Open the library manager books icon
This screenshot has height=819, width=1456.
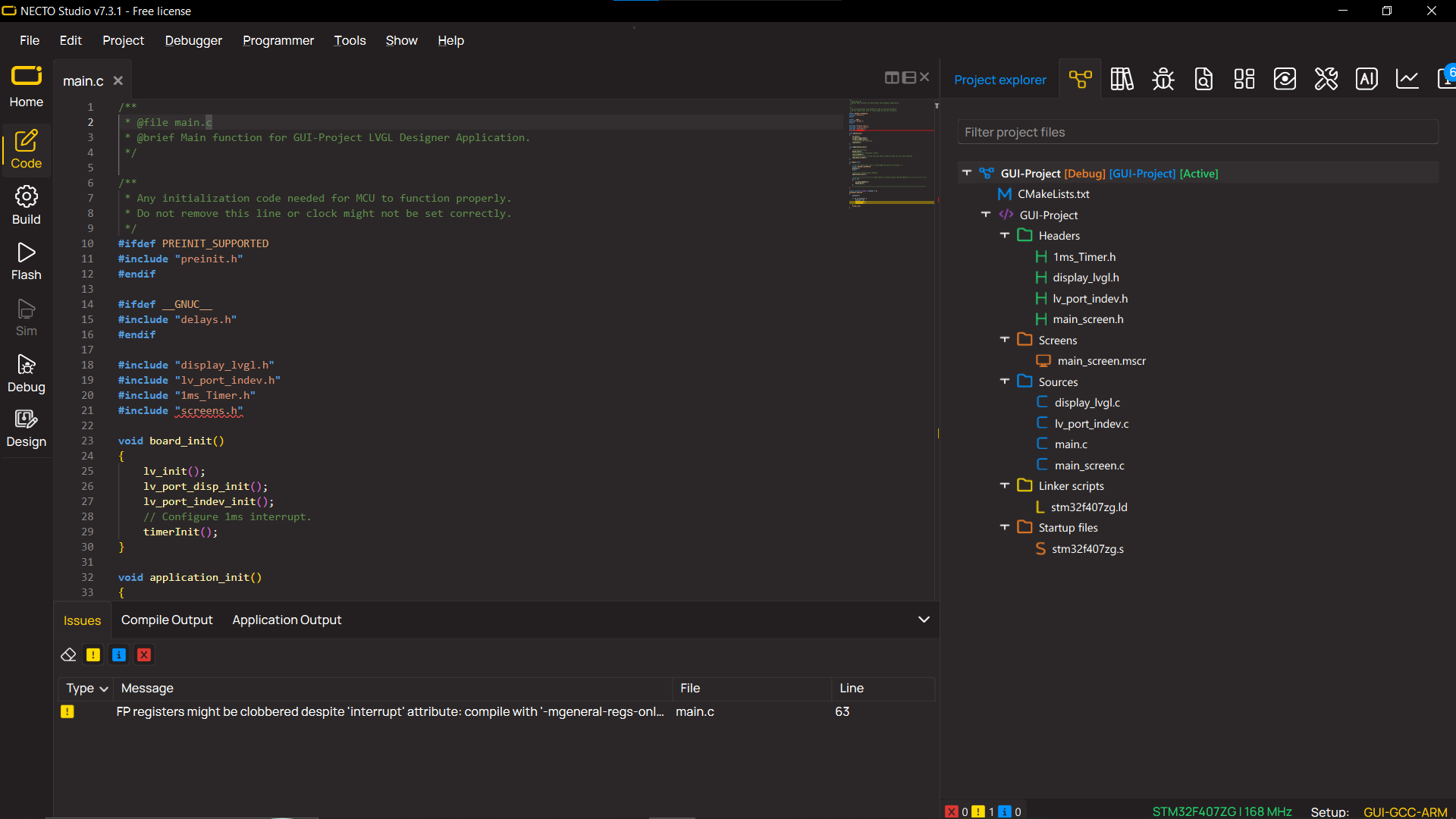coord(1122,79)
